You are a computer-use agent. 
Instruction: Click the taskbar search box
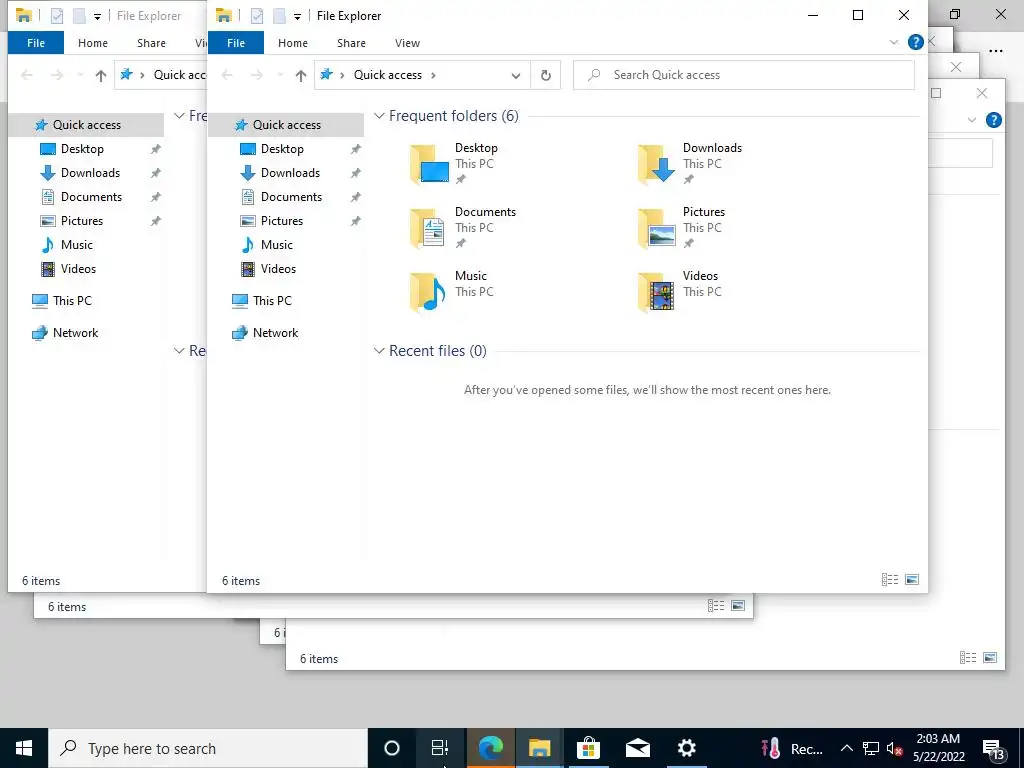208,748
